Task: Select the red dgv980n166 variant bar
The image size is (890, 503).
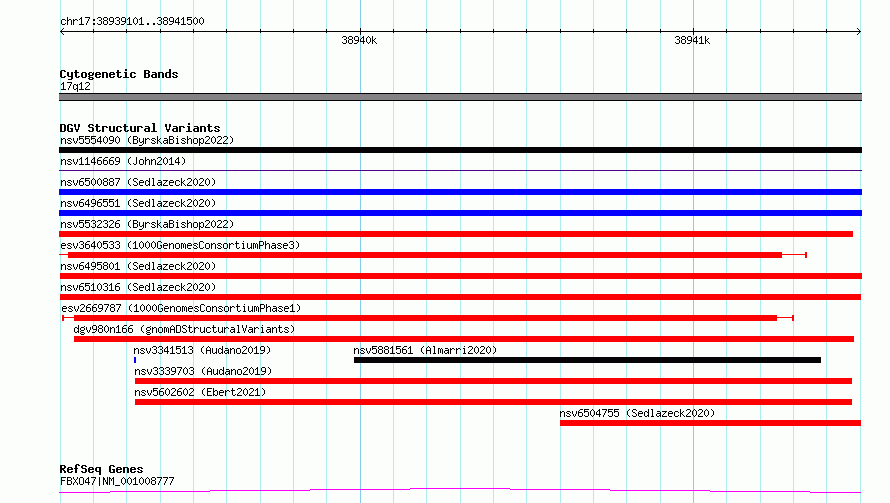Action: [x=464, y=339]
